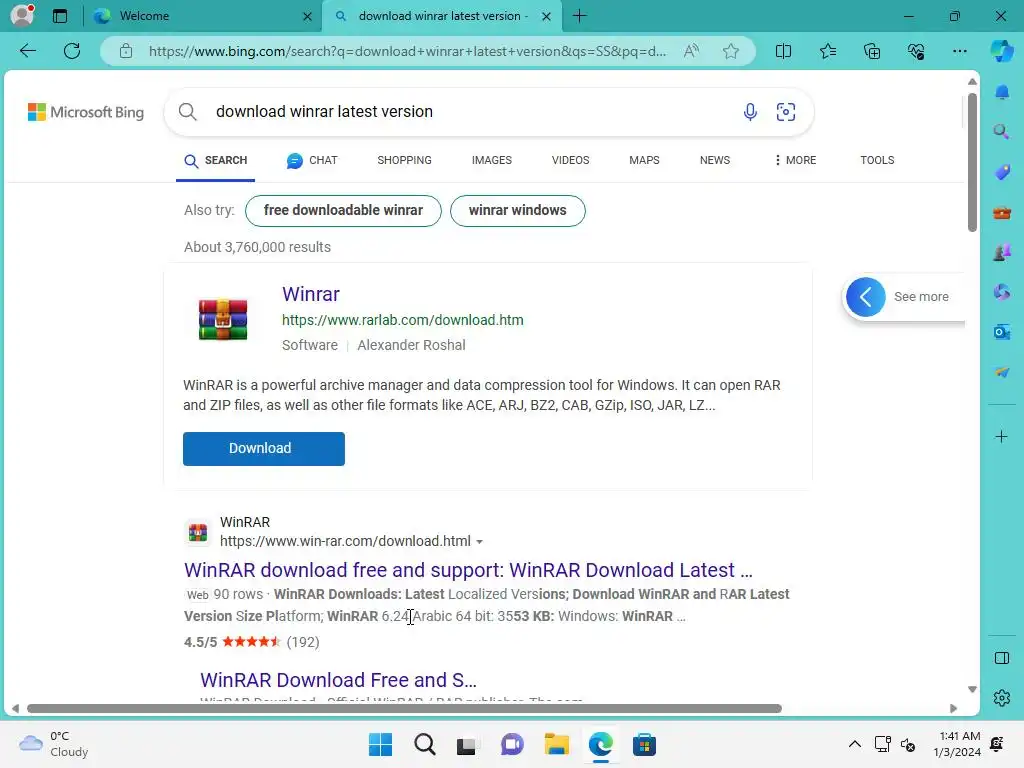Open the tab actions menu icon
This screenshot has height=768, width=1024.
pyautogui.click(x=60, y=16)
